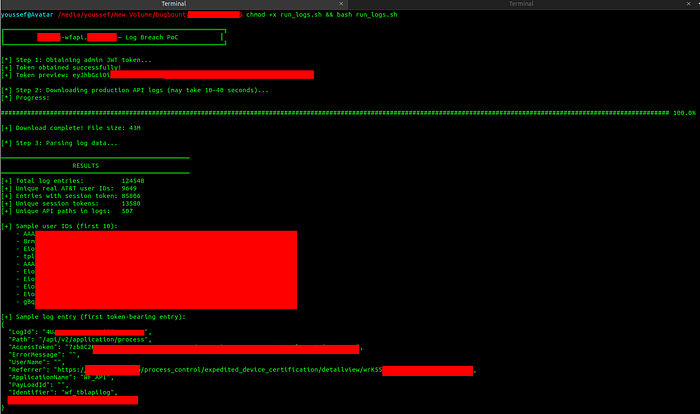Close the first Terminal tab

[x=341, y=4]
